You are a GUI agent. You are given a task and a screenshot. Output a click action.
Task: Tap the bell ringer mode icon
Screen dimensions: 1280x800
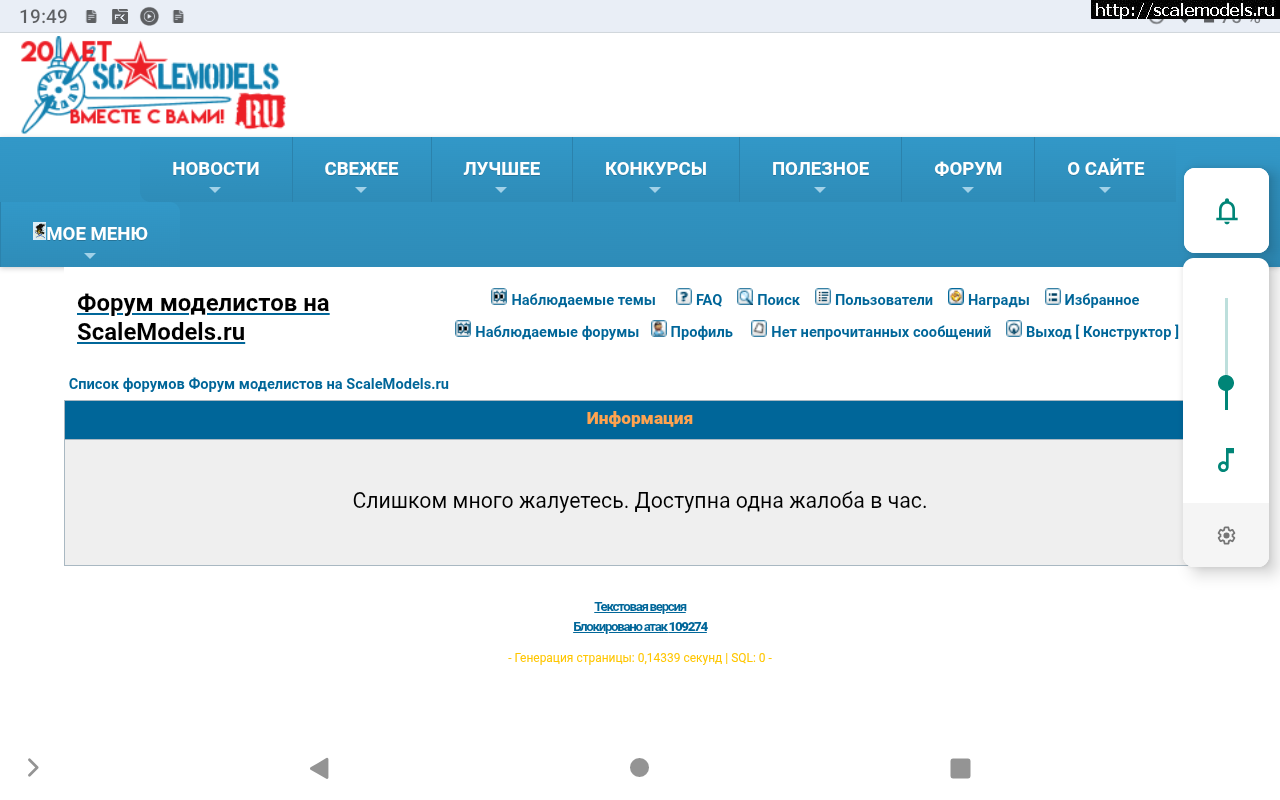(1226, 211)
